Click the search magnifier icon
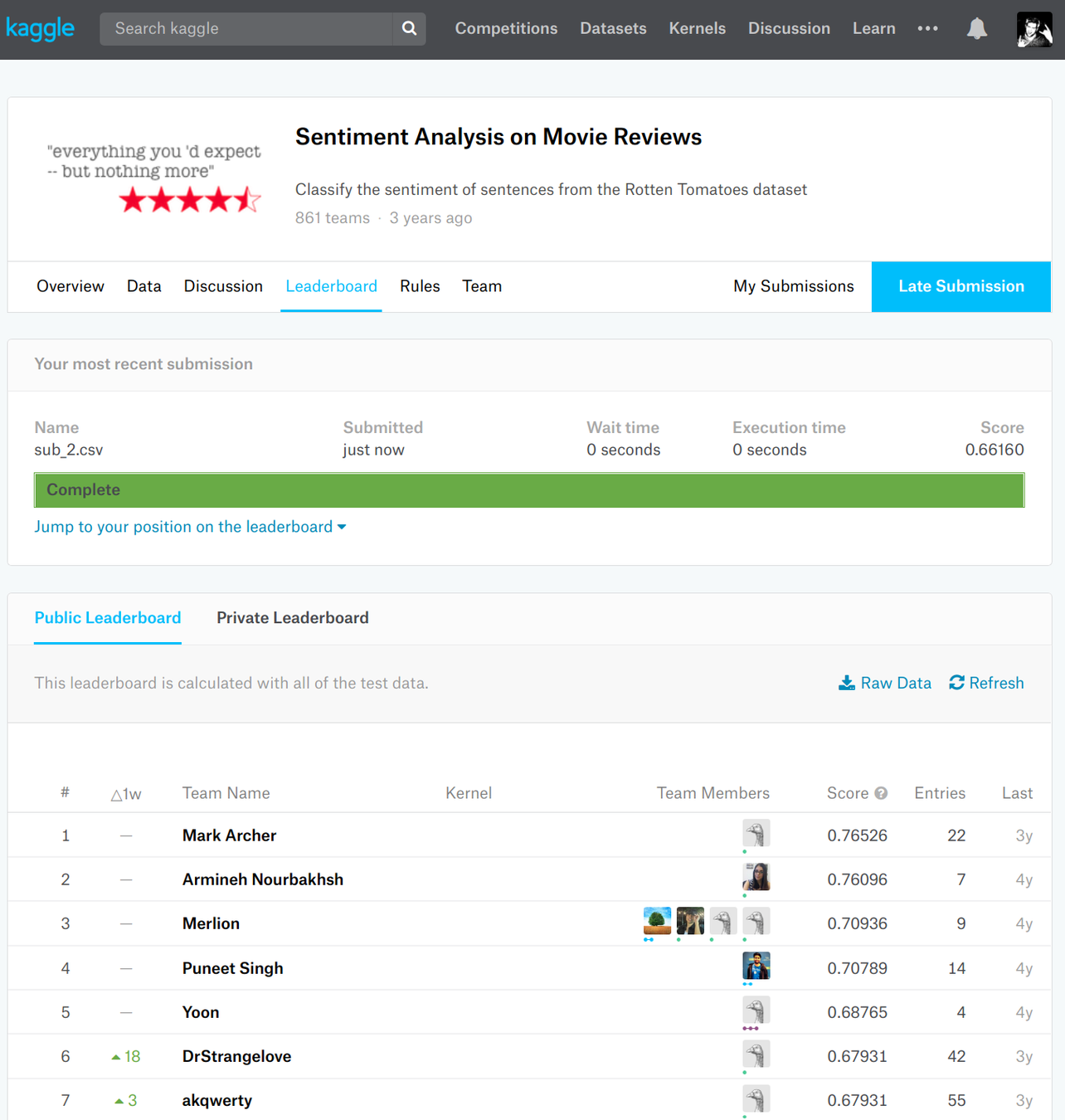The height and width of the screenshot is (1120, 1065). pos(409,28)
